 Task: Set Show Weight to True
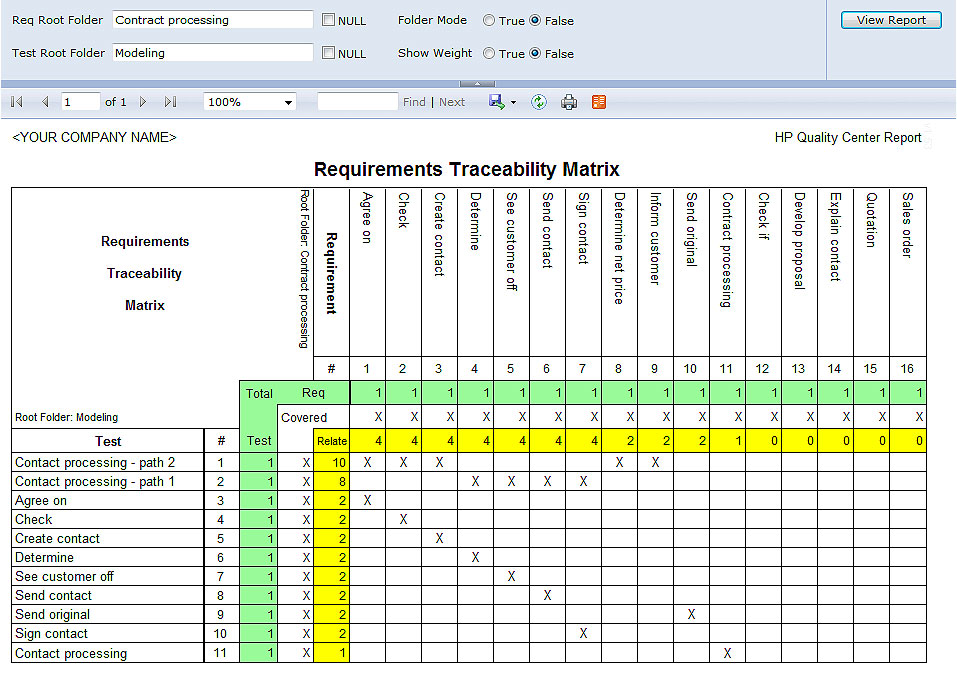click(x=489, y=53)
